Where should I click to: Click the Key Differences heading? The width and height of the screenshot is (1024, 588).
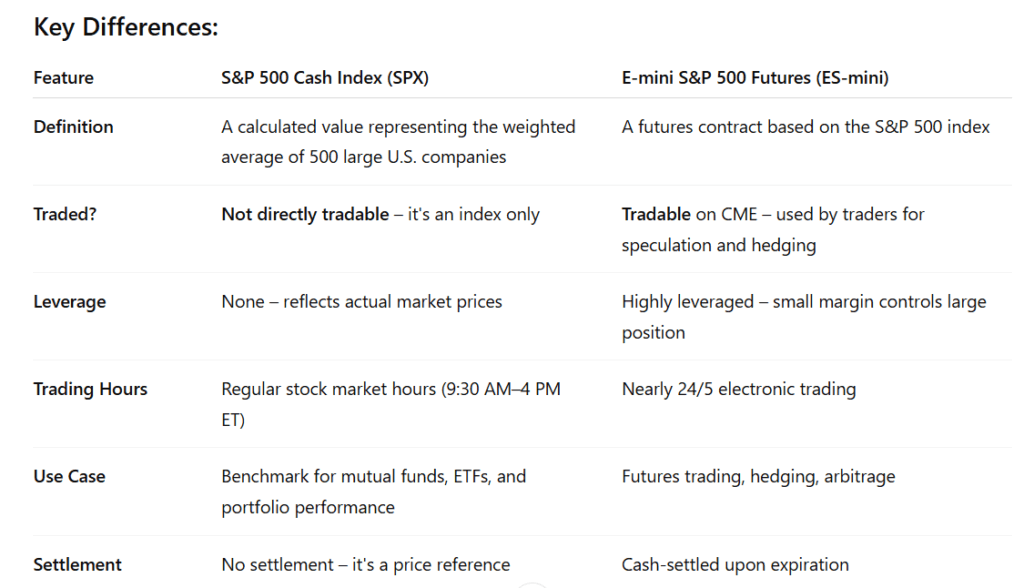[125, 27]
